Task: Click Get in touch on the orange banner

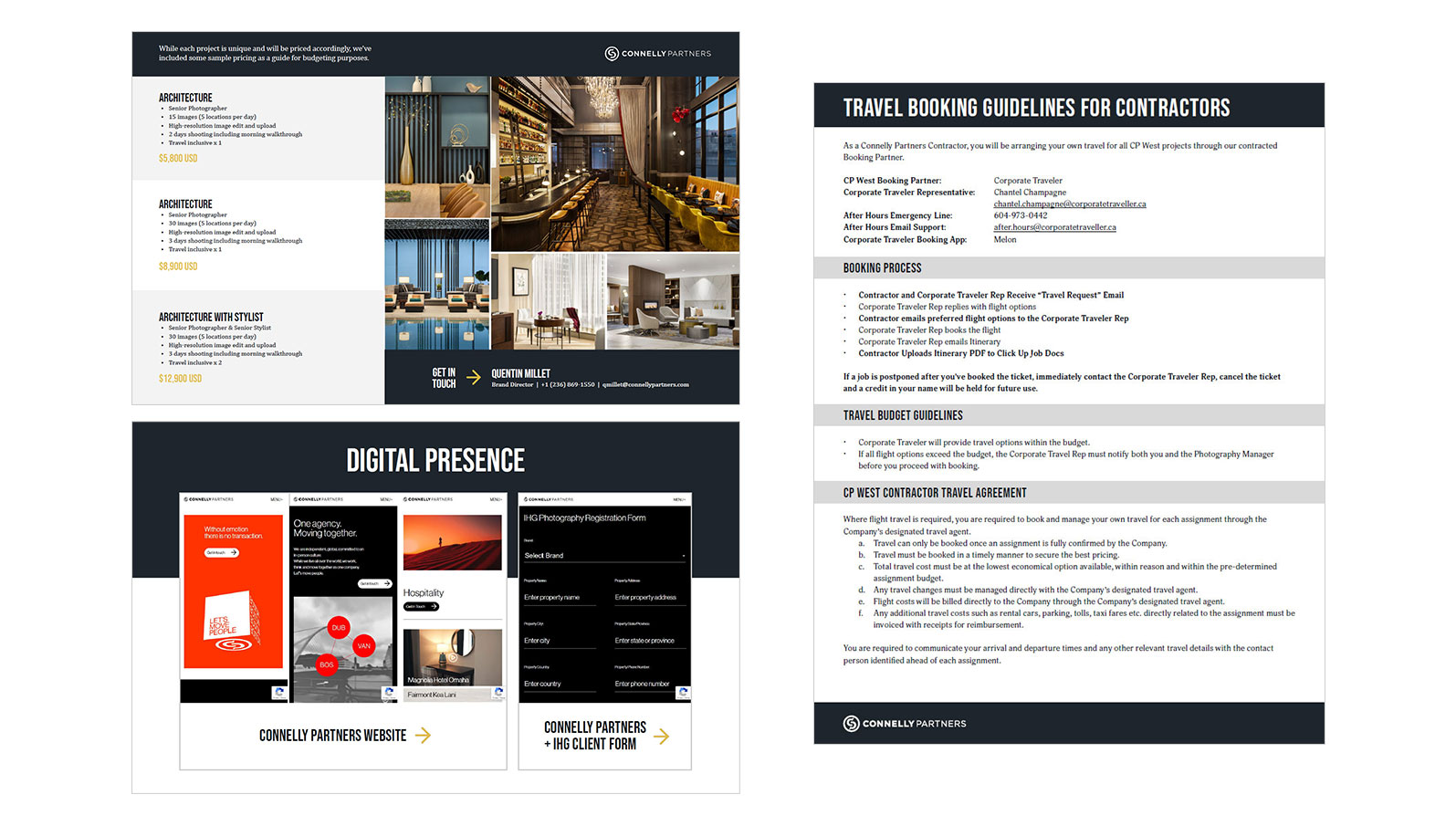Action: 221,553
